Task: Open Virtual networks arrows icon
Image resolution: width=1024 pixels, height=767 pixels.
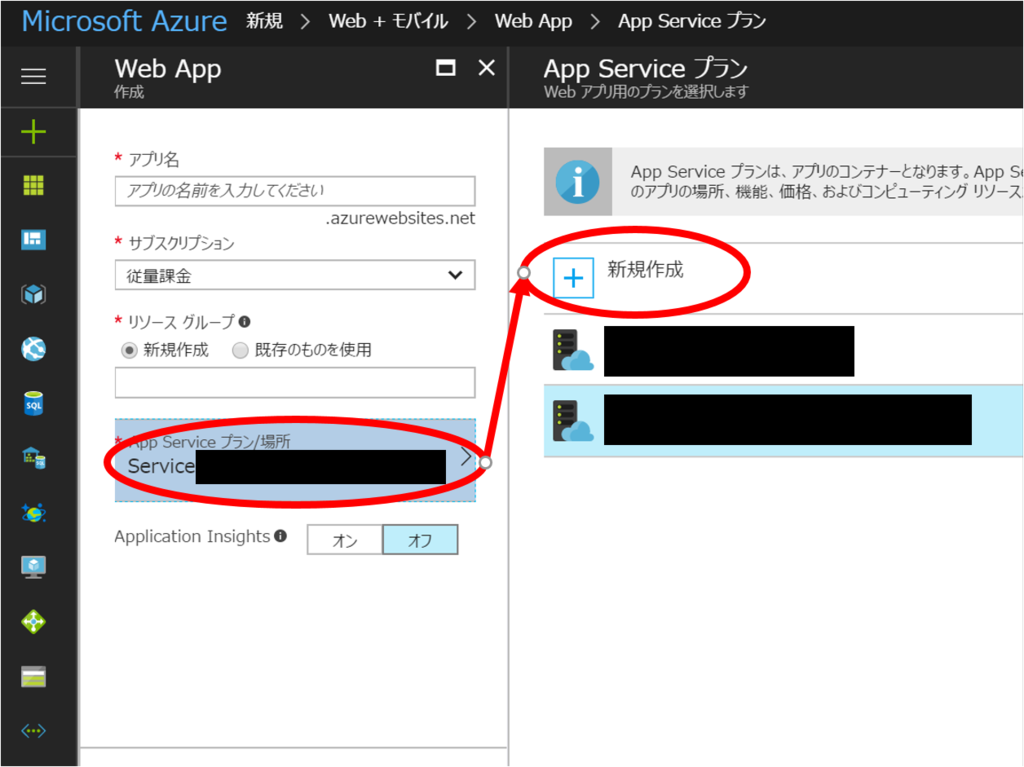Action: coord(33,730)
